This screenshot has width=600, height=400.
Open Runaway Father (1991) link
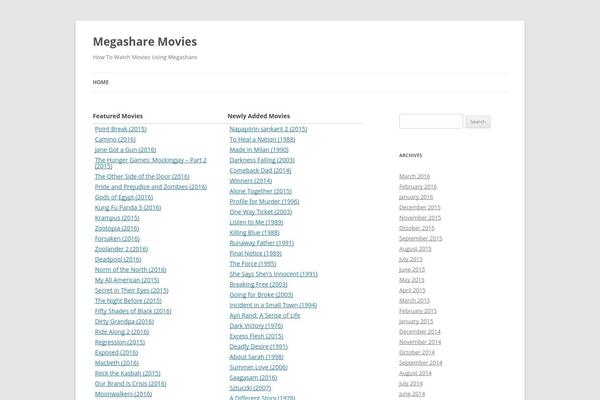[x=262, y=243]
